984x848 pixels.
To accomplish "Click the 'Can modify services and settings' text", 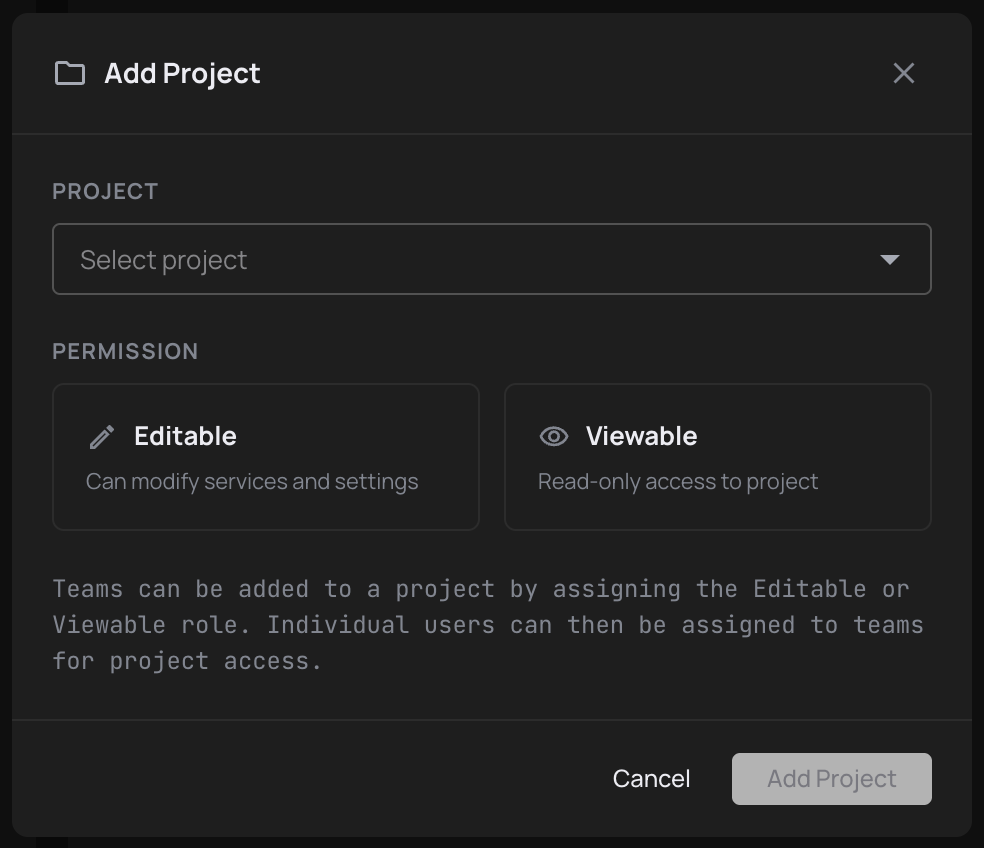I will 252,481.
